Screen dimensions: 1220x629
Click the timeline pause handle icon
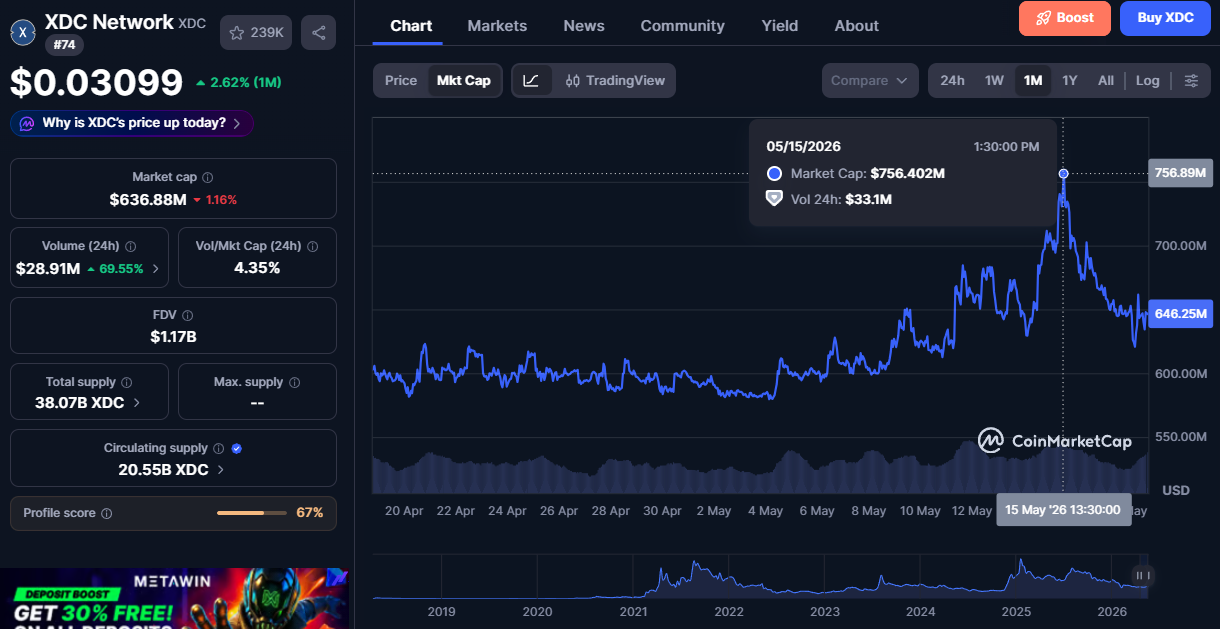(x=1143, y=575)
